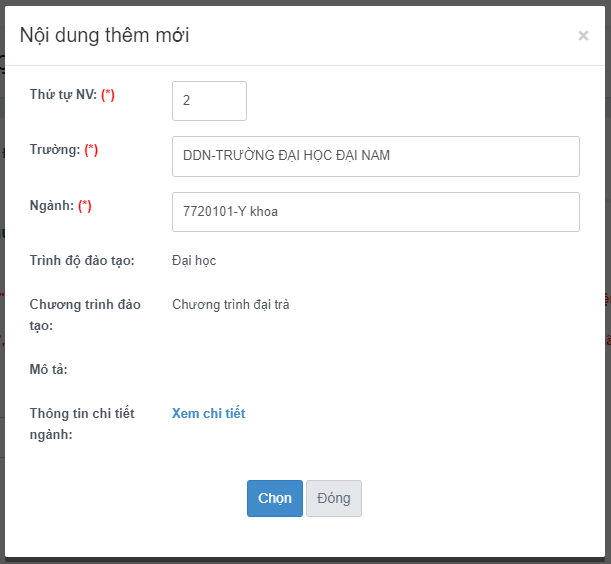Click the Mô tả label
Screen dimensions: 611x564
click(x=48, y=369)
